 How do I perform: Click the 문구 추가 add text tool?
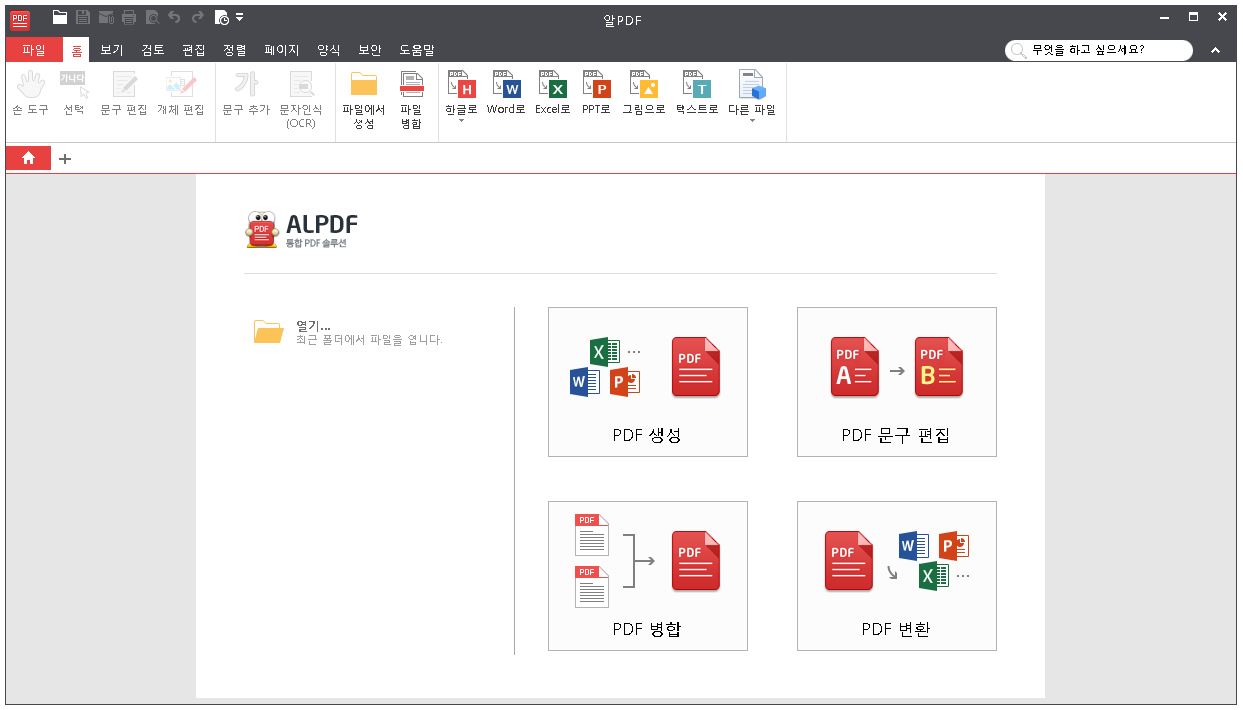(x=246, y=93)
